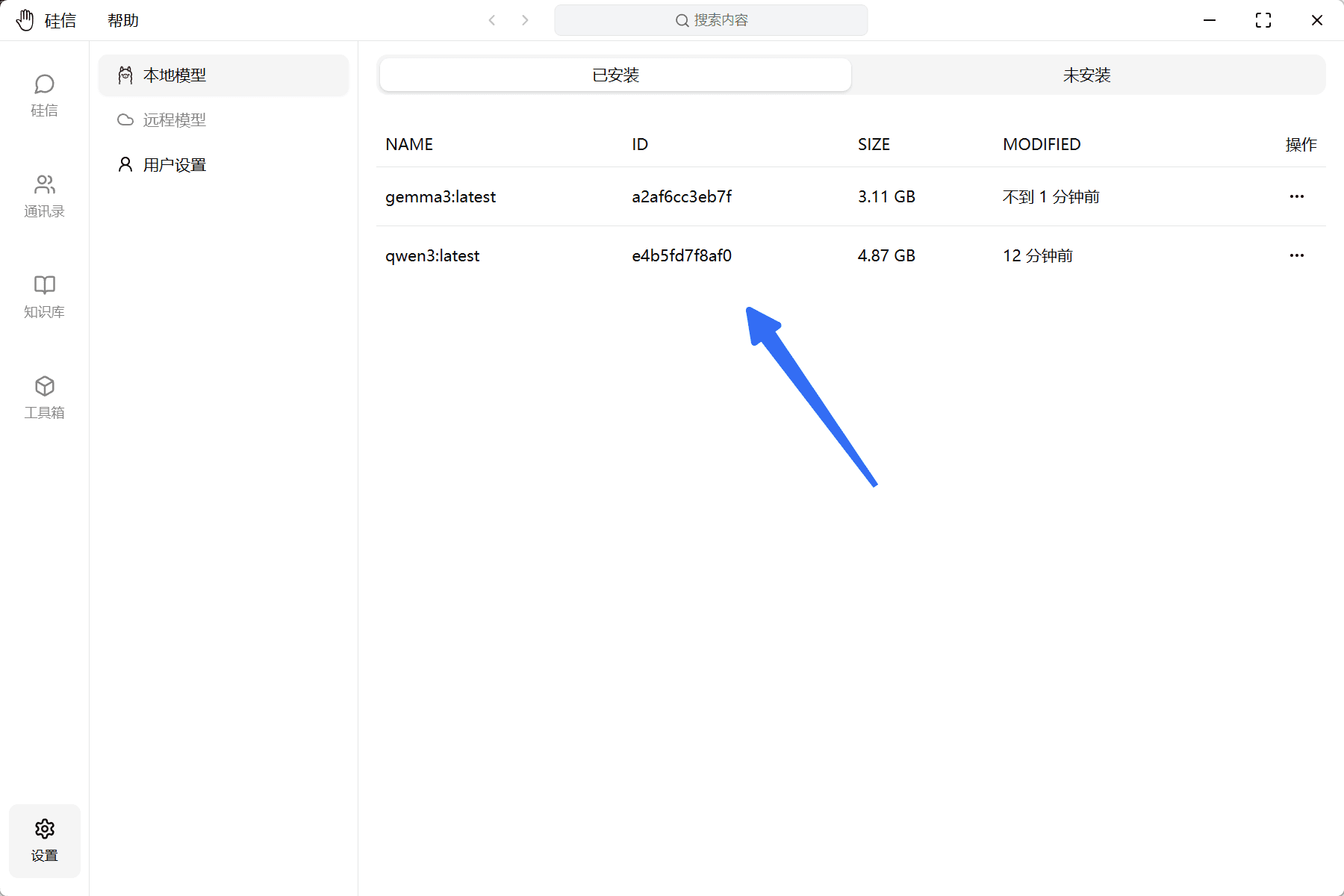The width and height of the screenshot is (1344, 896).
Task: Click the MODIFIED column header
Action: tap(1042, 144)
